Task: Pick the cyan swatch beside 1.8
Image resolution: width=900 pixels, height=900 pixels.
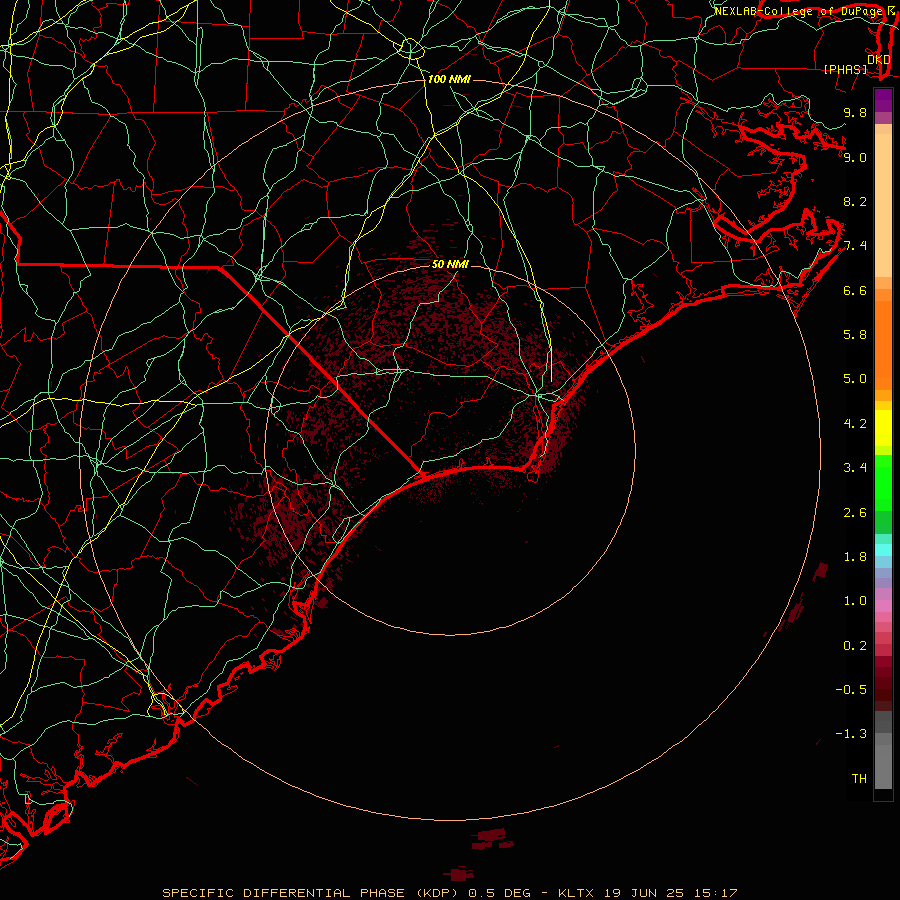Action: (x=883, y=550)
